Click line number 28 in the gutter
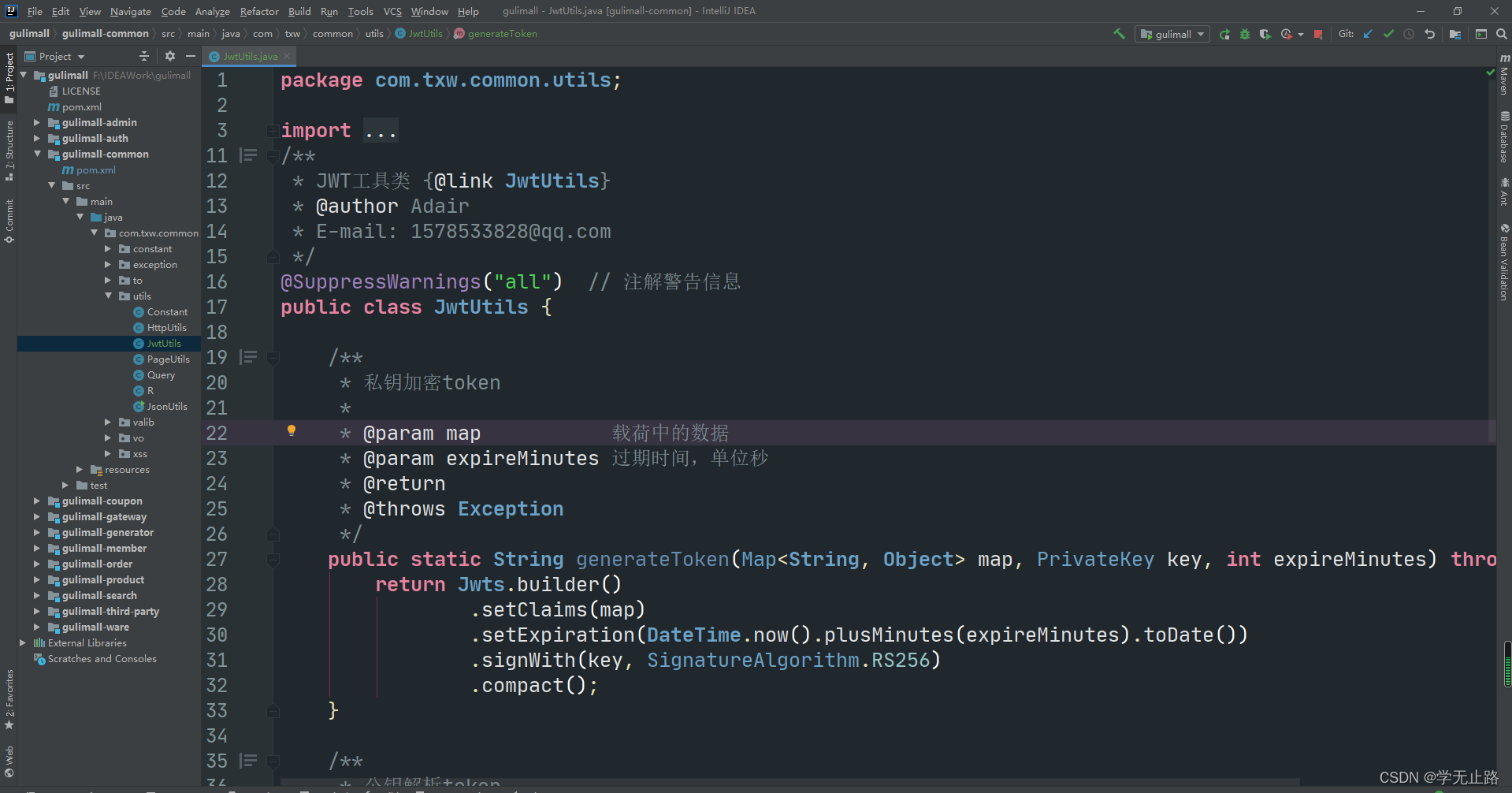The height and width of the screenshot is (793, 1512). click(217, 584)
